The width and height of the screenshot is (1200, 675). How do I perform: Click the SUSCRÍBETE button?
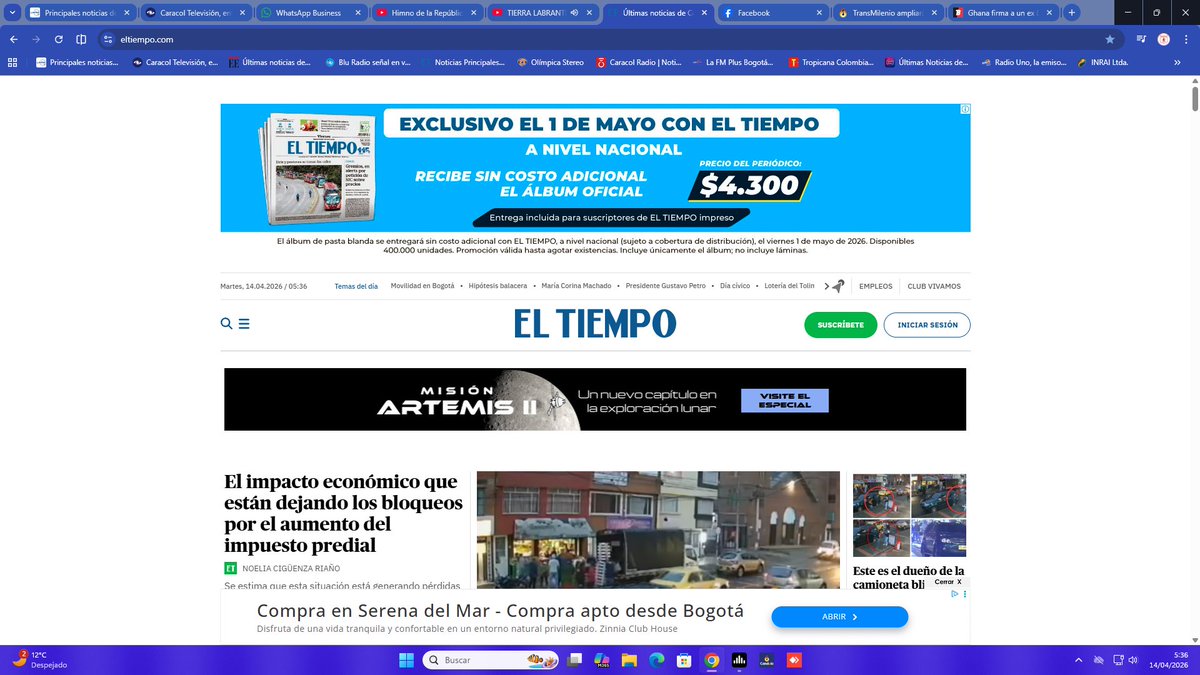pos(840,325)
